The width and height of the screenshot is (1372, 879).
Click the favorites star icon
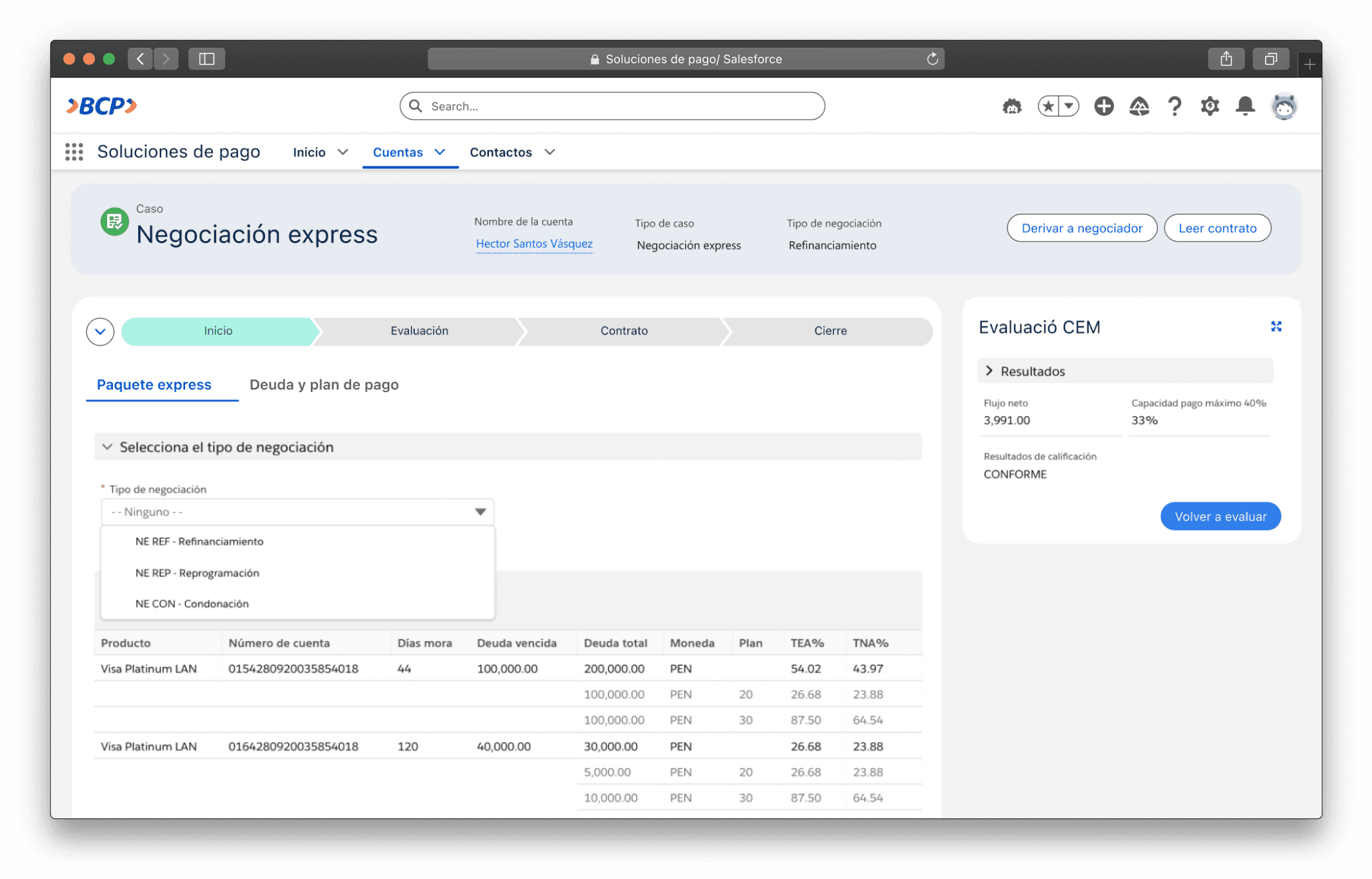[1049, 106]
